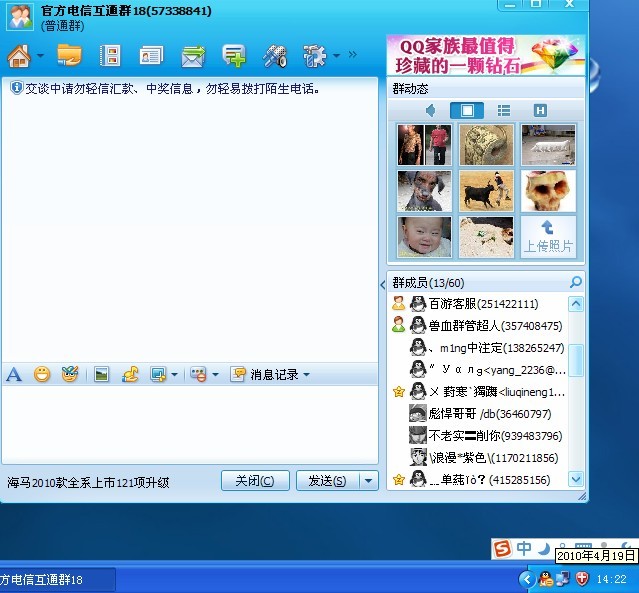
Task: Click the 关闭(C) close chat button
Action: pyautogui.click(x=255, y=481)
